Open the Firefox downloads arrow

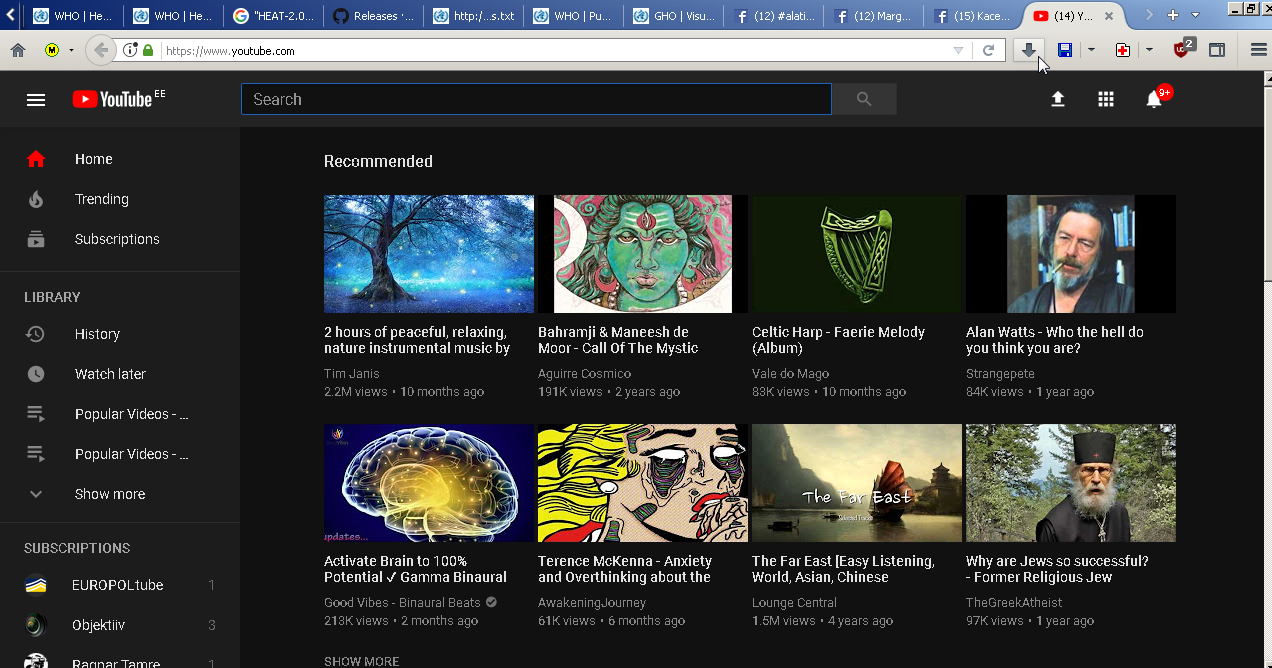(1028, 50)
